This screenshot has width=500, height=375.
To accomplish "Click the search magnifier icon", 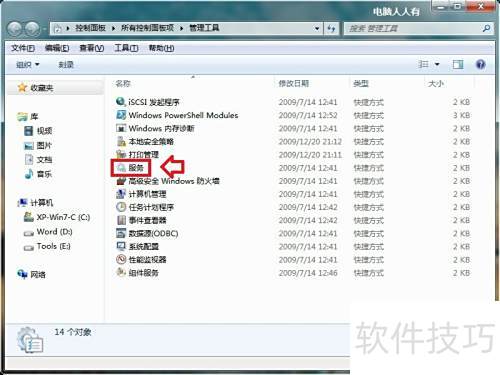I will pos(486,28).
